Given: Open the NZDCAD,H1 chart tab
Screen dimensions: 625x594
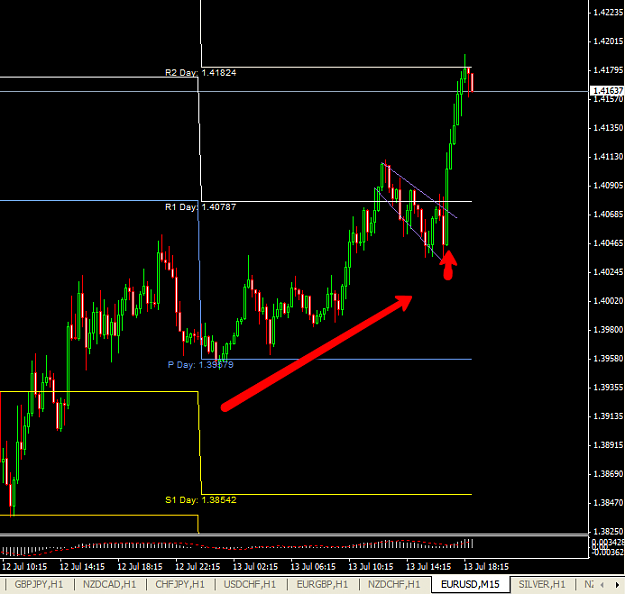Looking at the screenshot, I should click(109, 584).
